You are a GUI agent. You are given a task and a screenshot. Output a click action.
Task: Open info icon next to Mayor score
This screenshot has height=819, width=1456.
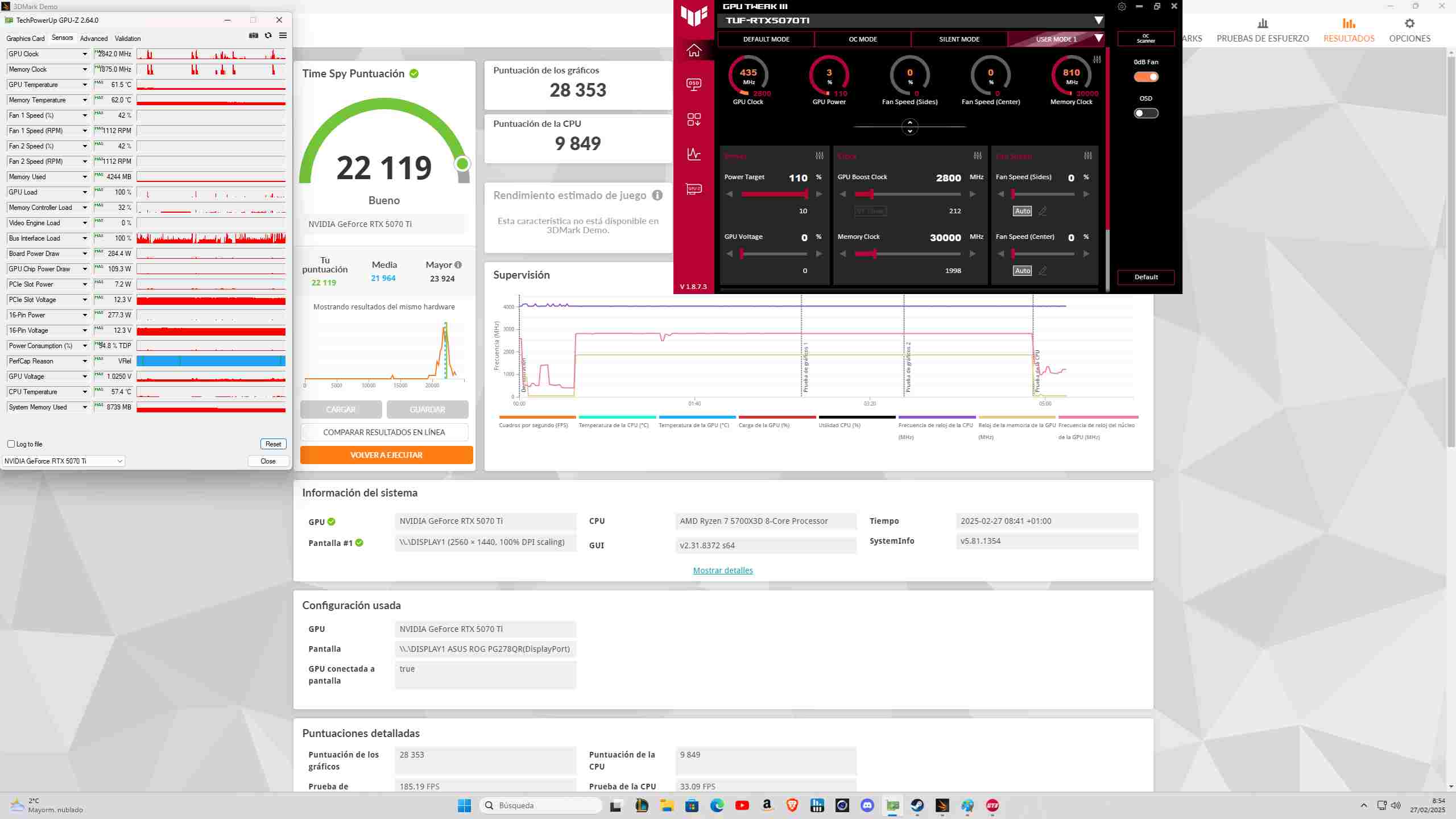click(458, 265)
